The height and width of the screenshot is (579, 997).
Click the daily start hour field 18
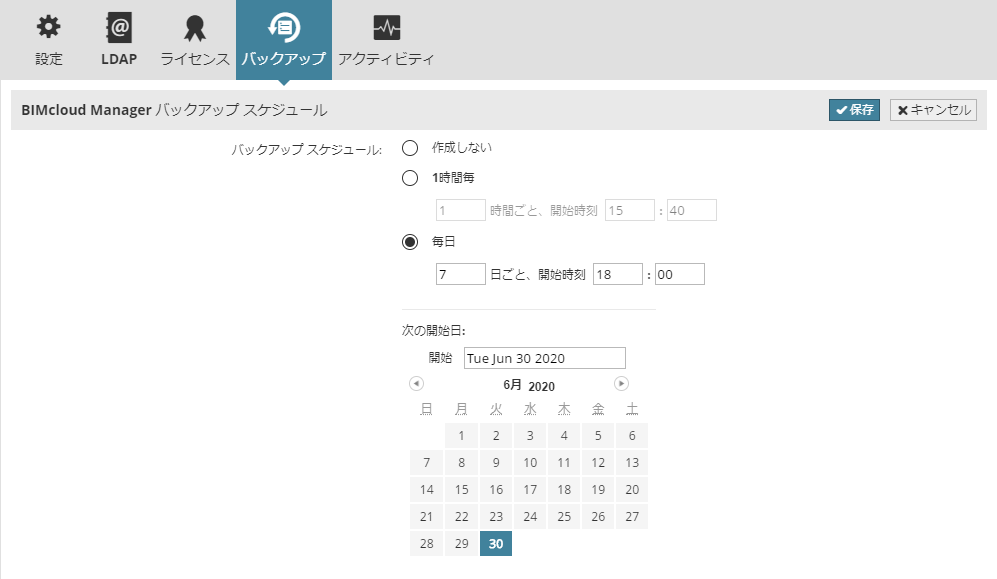click(617, 275)
